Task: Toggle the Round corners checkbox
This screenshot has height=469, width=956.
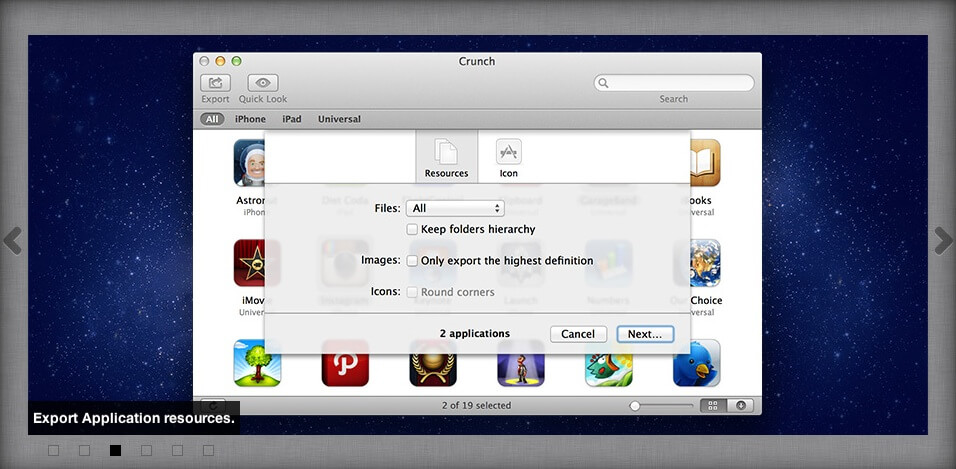Action: click(412, 292)
